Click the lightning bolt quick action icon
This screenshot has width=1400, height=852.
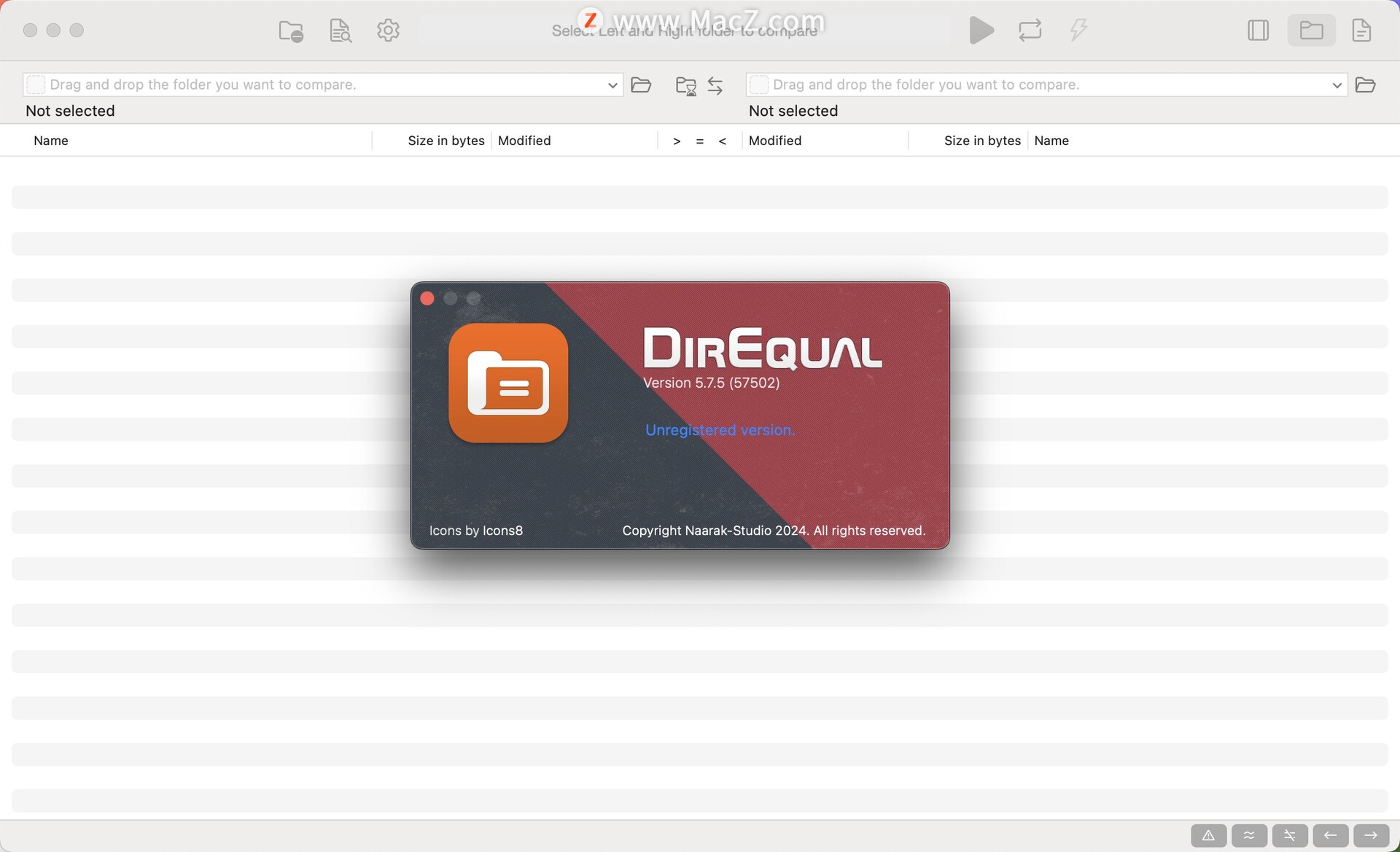[1078, 31]
